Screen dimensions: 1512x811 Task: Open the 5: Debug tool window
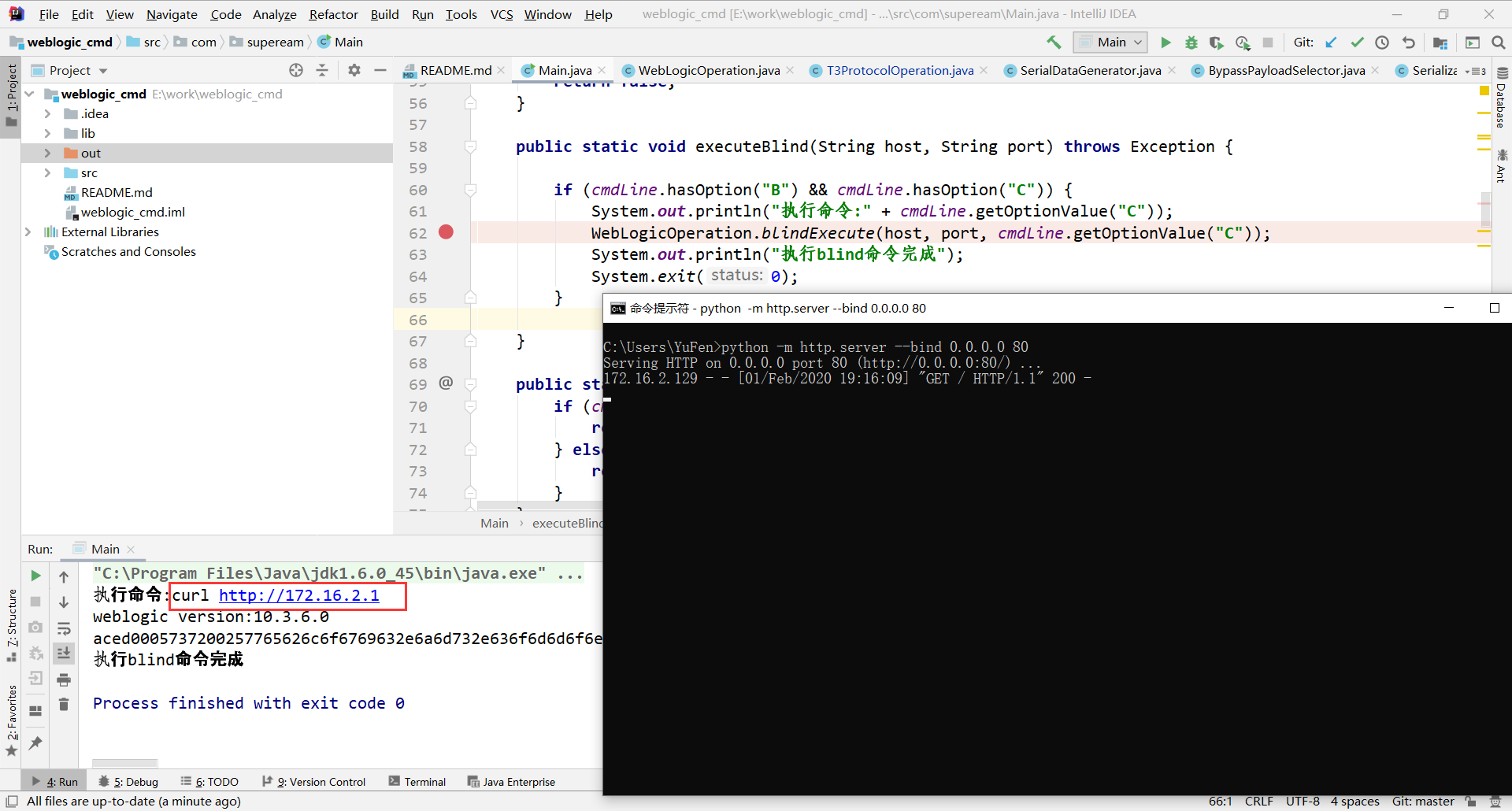128,781
